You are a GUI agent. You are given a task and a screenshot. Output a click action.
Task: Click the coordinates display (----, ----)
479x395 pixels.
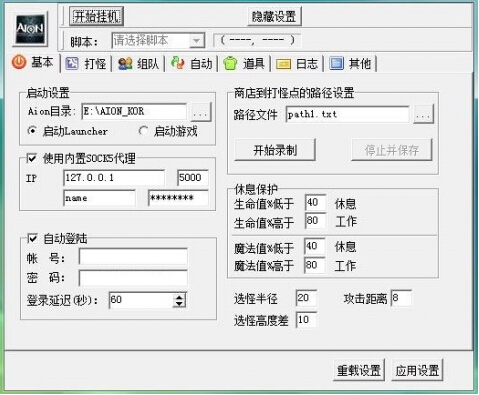(x=257, y=41)
